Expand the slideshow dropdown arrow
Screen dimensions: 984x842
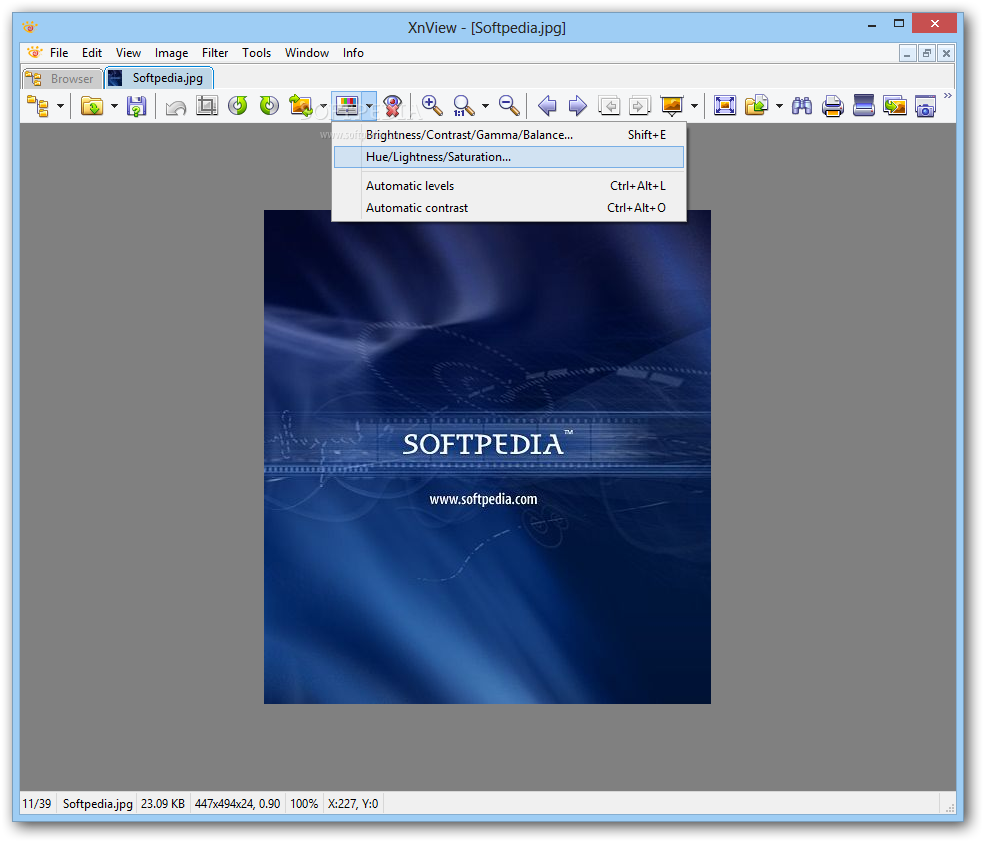[x=694, y=106]
